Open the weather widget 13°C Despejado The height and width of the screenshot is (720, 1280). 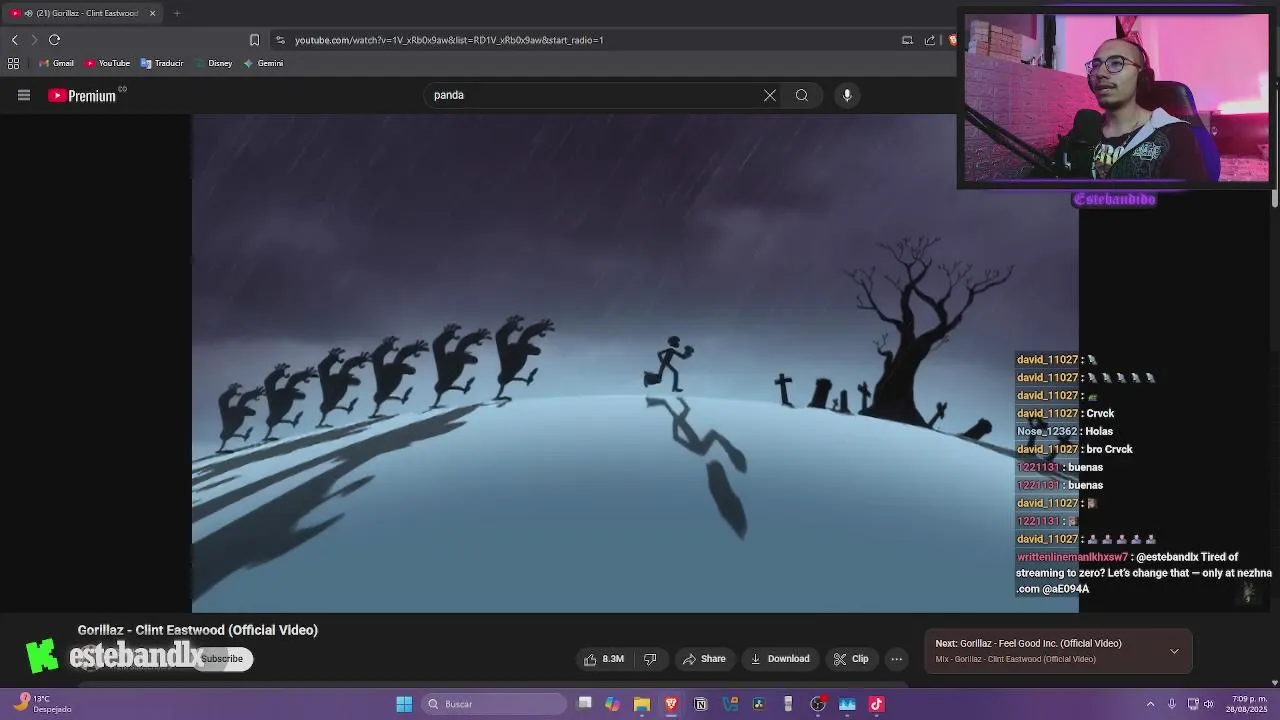42,704
